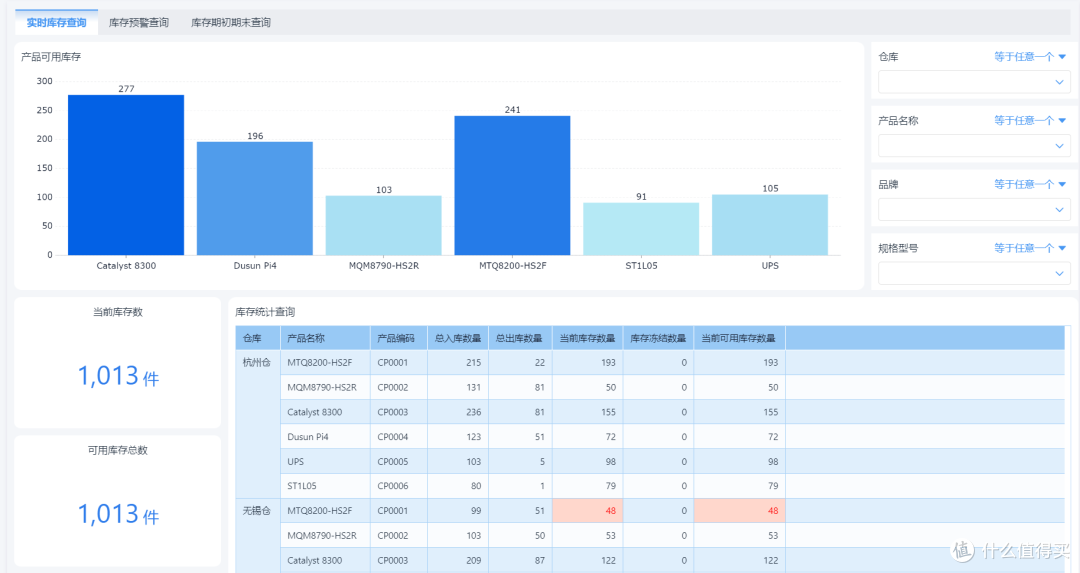This screenshot has height=573, width=1080.
Task: Click the 当前可用库存数量 column header
Action: [740, 338]
